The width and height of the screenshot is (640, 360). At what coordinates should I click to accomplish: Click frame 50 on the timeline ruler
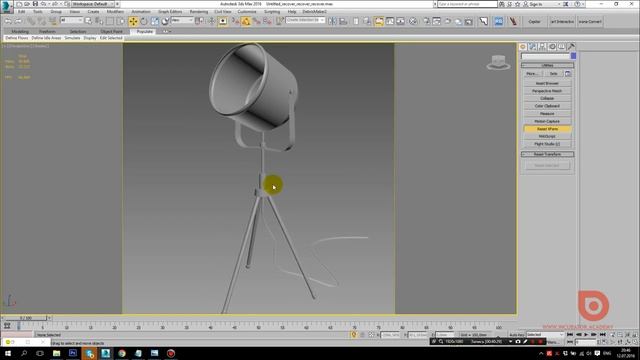[258, 327]
